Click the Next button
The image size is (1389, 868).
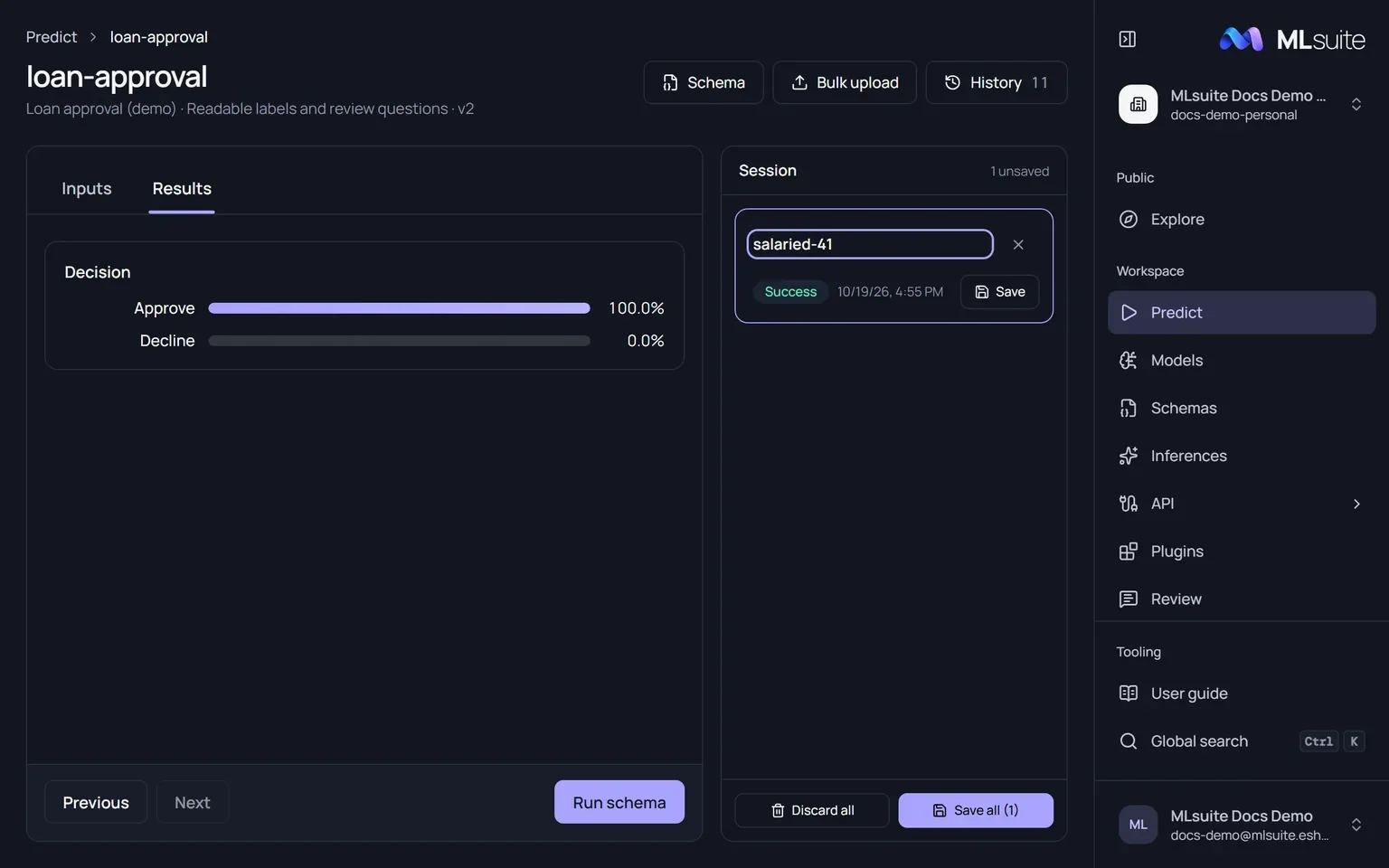pos(193,802)
